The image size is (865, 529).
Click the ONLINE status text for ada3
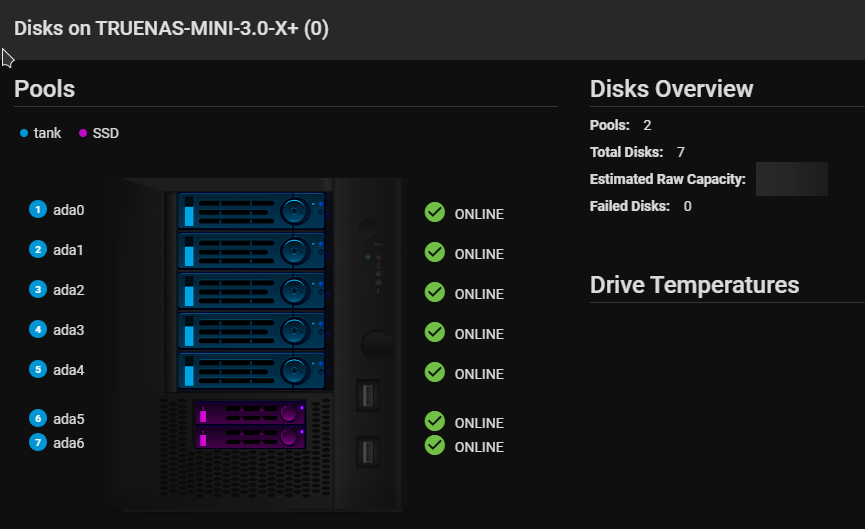click(479, 334)
